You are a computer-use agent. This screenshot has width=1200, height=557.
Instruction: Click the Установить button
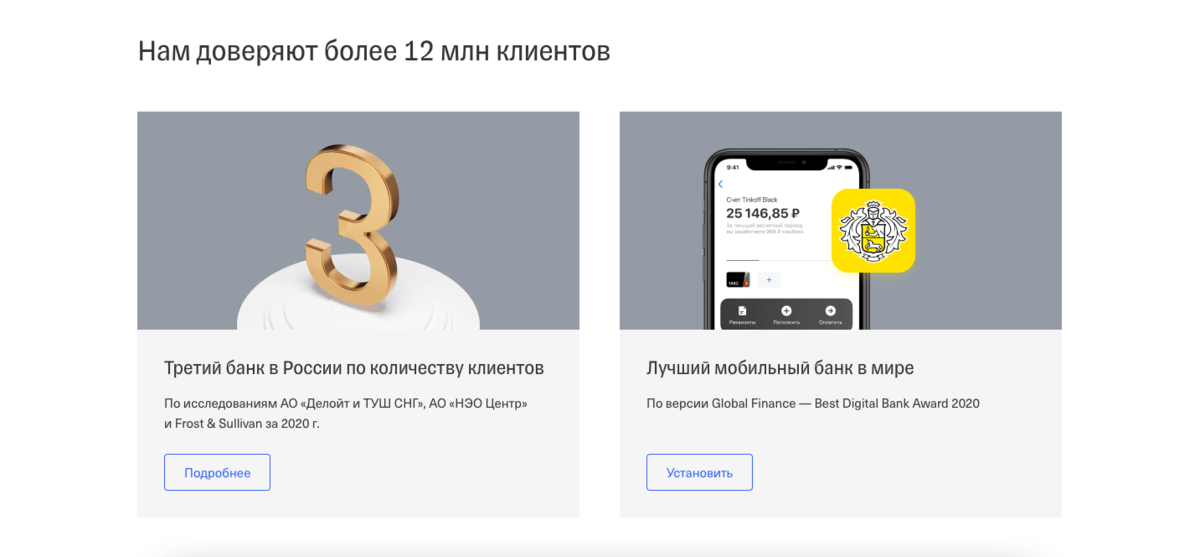pyautogui.click(x=699, y=472)
